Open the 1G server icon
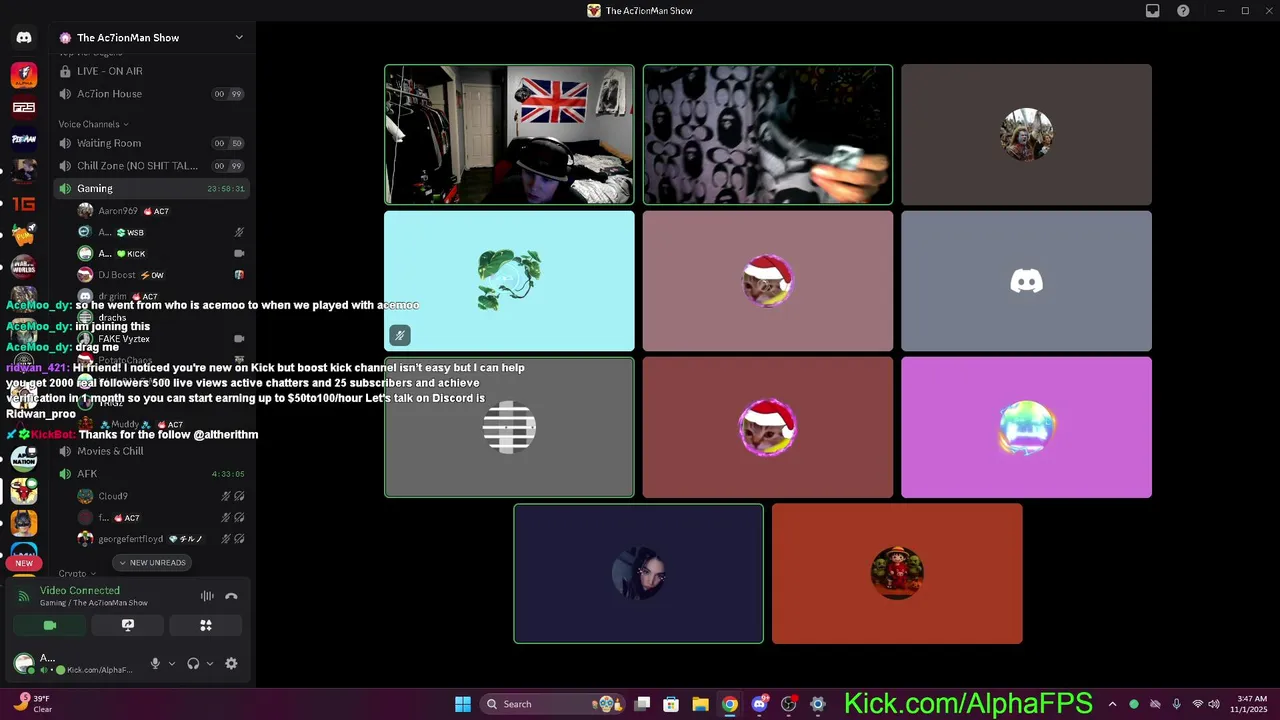The image size is (1280, 720). [x=24, y=203]
